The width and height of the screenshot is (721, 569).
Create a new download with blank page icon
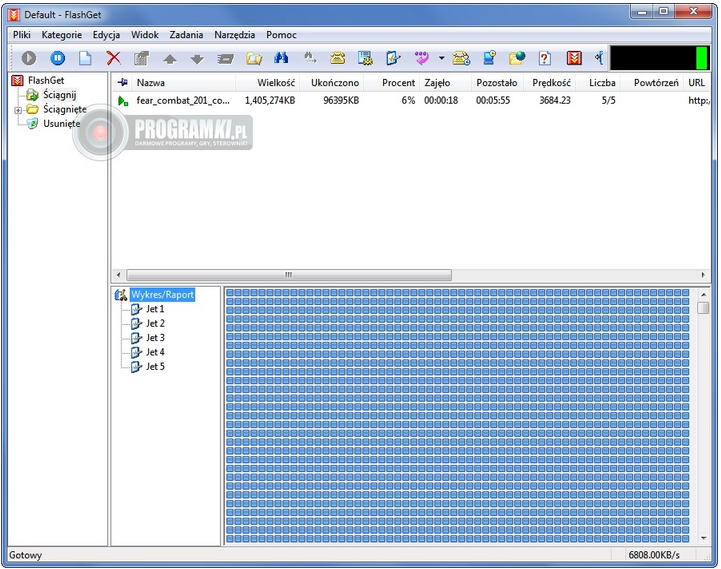(85, 58)
